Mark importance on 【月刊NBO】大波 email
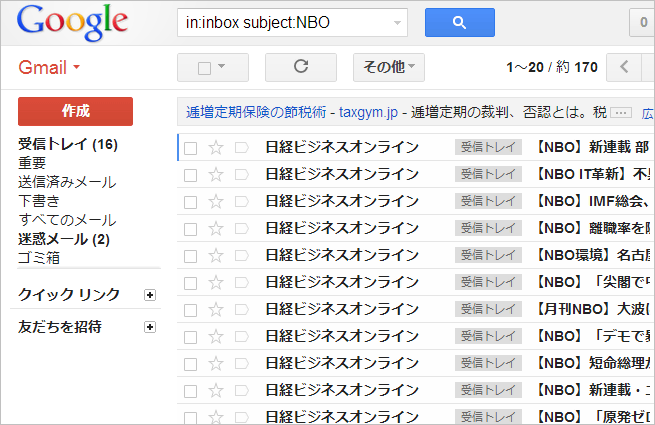This screenshot has height=425, width=655. (x=241, y=310)
